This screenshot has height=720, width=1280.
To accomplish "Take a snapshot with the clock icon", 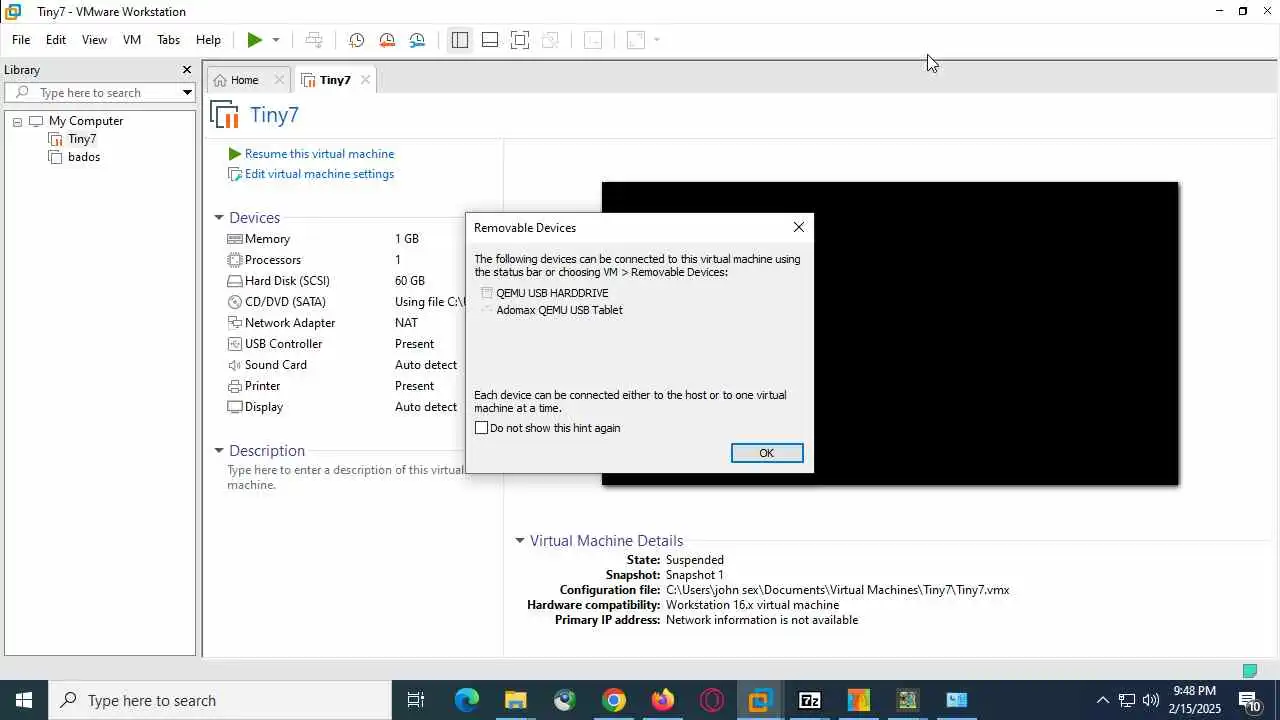I will coord(356,40).
